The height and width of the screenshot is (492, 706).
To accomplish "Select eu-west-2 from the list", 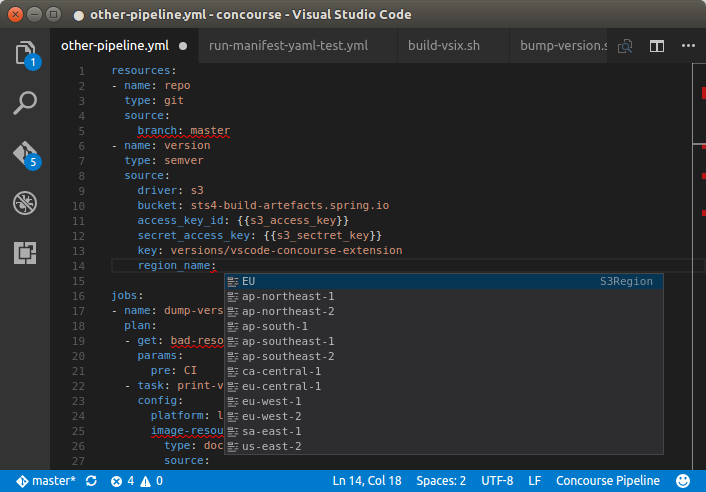I will click(x=444, y=416).
